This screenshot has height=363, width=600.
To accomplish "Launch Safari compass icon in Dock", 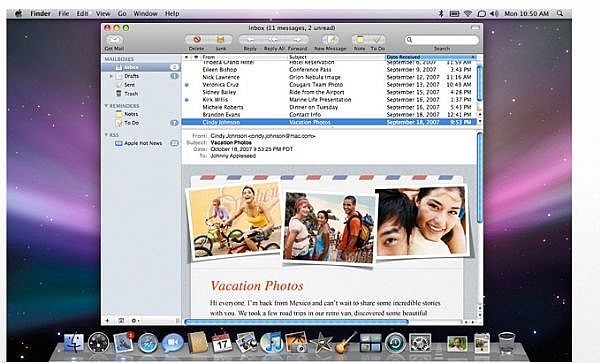I will pyautogui.click(x=148, y=343).
